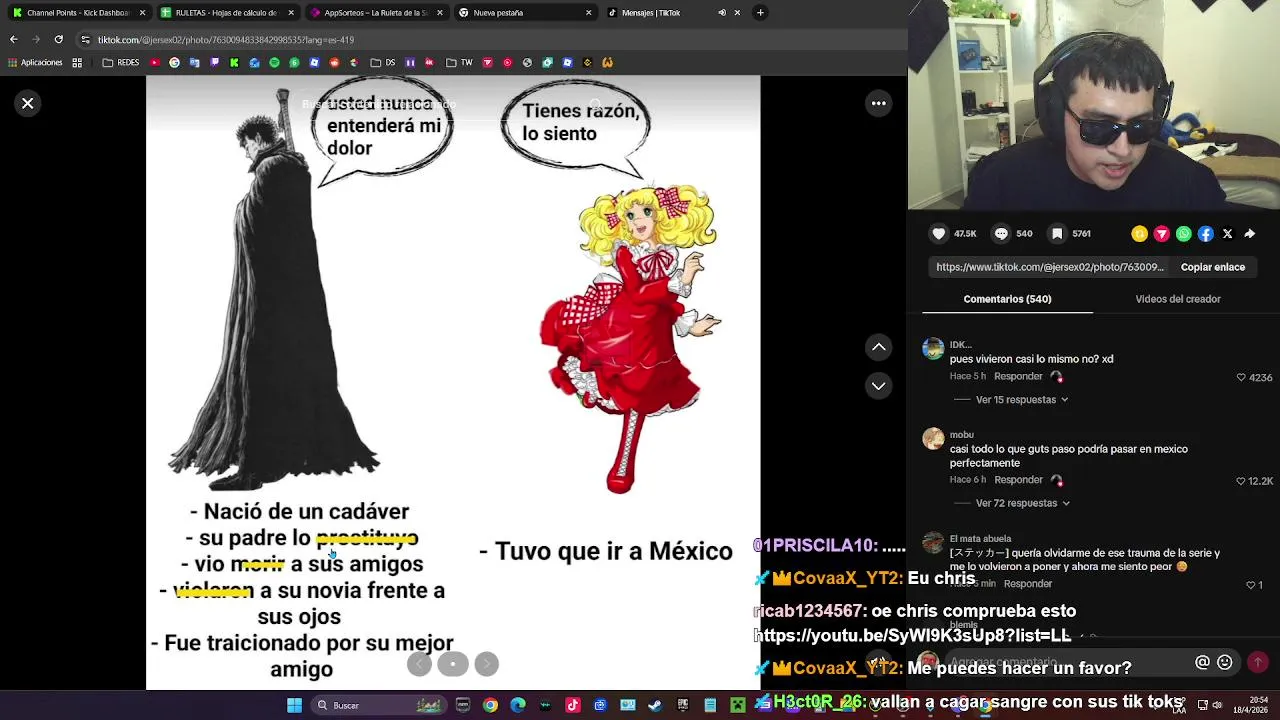Insert a mention with the @ icon
This screenshot has height=720, width=1280.
click(x=1202, y=662)
